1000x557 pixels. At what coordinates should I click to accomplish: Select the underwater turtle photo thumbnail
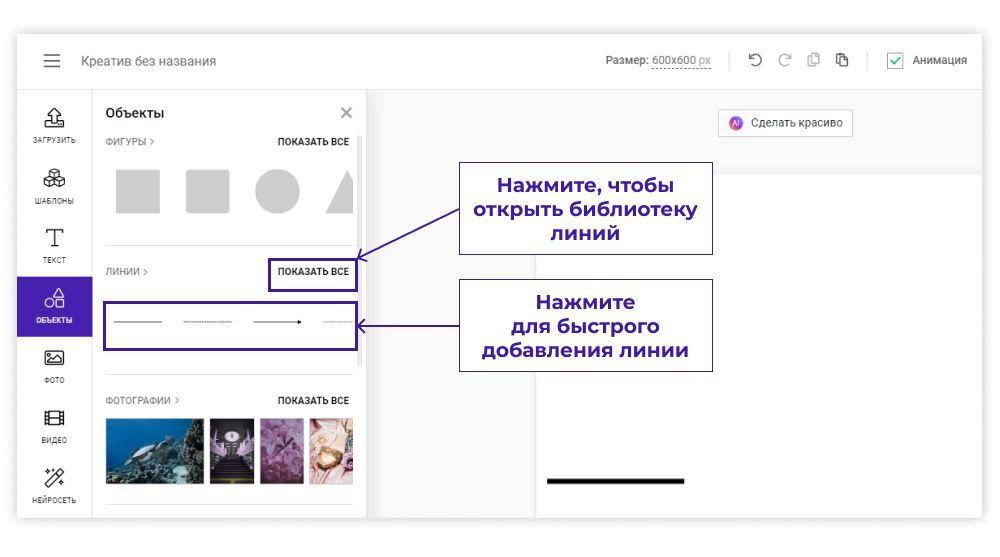coord(154,451)
